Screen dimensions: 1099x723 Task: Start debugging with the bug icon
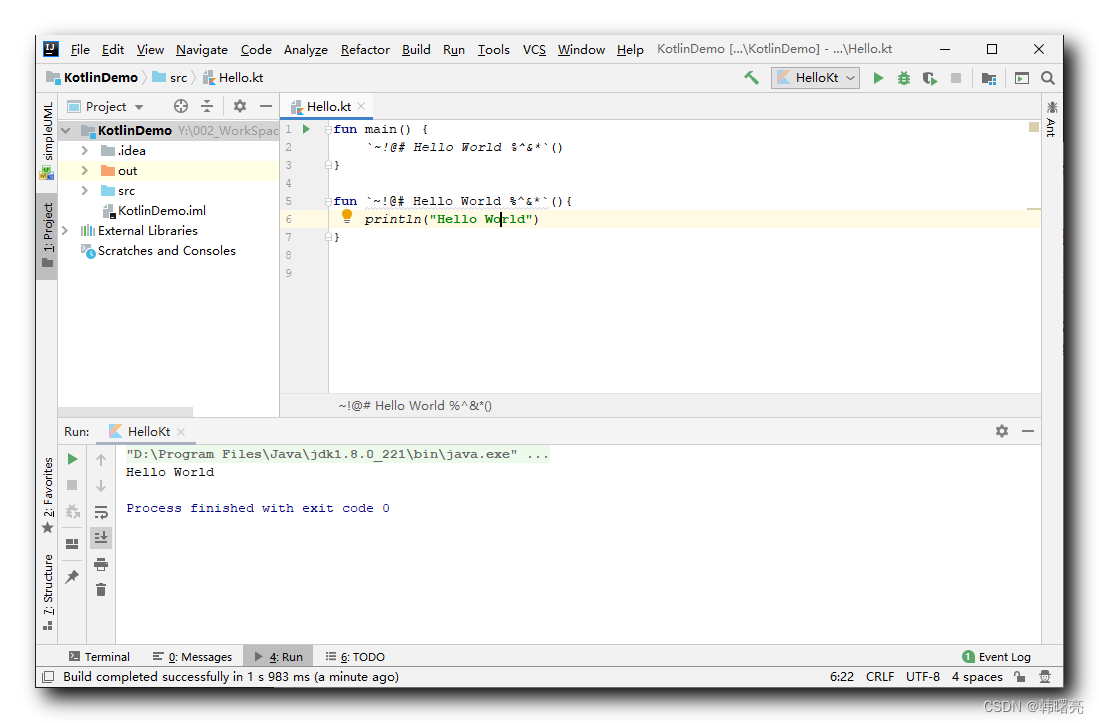[x=904, y=78]
